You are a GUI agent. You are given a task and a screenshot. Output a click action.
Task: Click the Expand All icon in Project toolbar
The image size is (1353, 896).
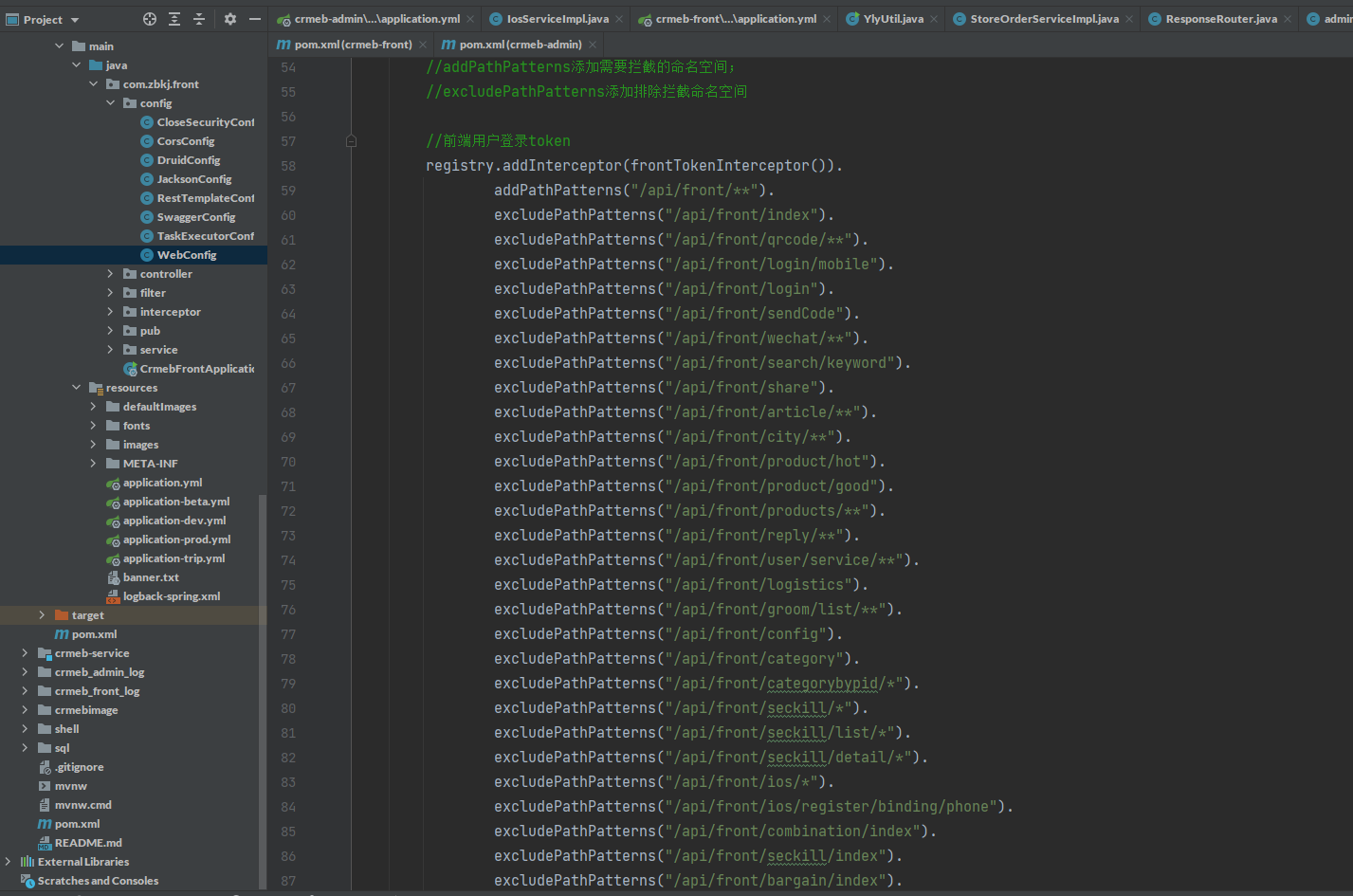point(174,19)
